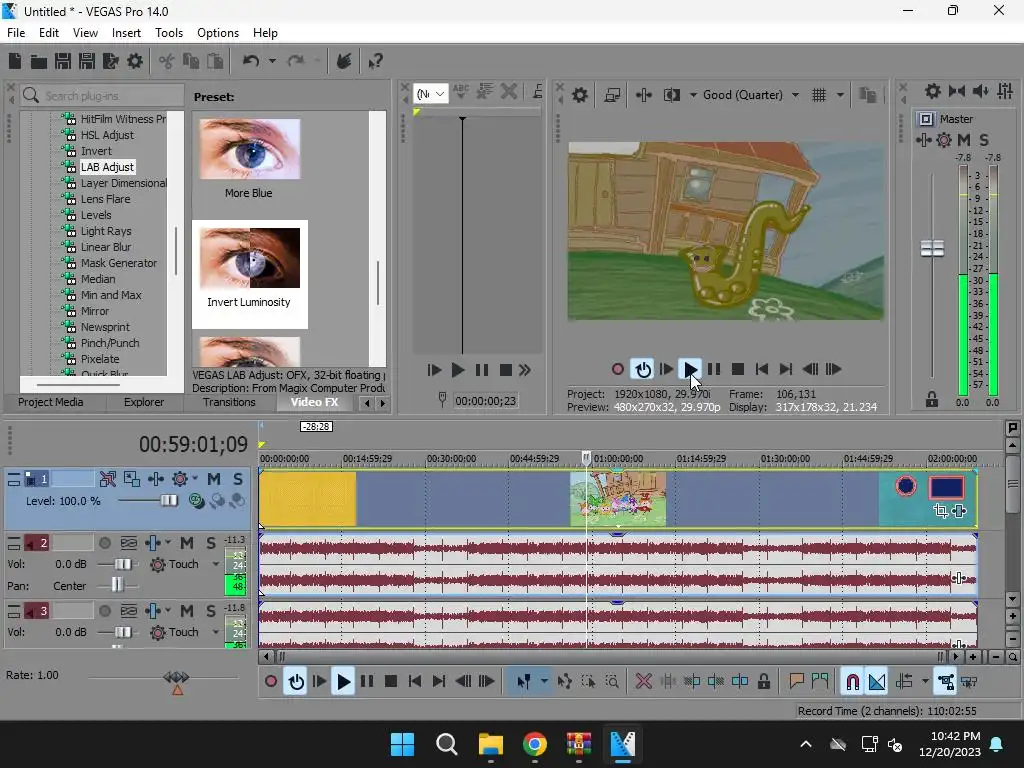The width and height of the screenshot is (1024, 768).
Task: Open the Insert menu
Action: tap(126, 33)
